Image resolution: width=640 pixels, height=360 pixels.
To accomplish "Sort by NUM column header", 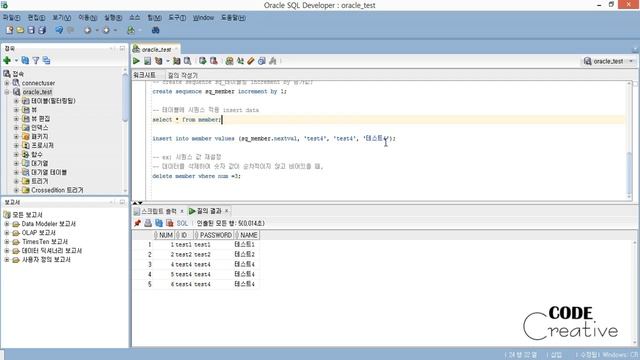I will (x=163, y=235).
